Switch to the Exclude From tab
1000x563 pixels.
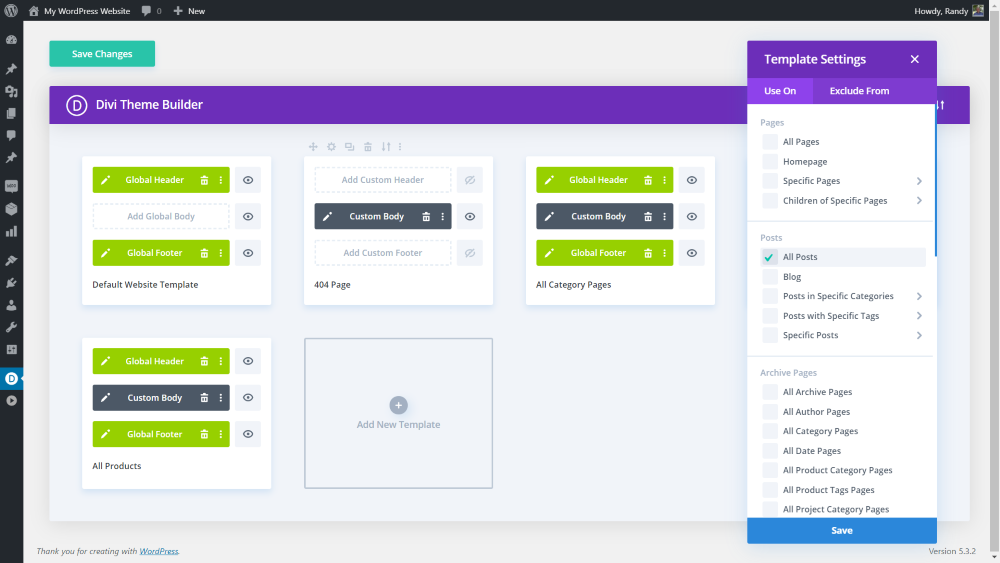click(859, 91)
